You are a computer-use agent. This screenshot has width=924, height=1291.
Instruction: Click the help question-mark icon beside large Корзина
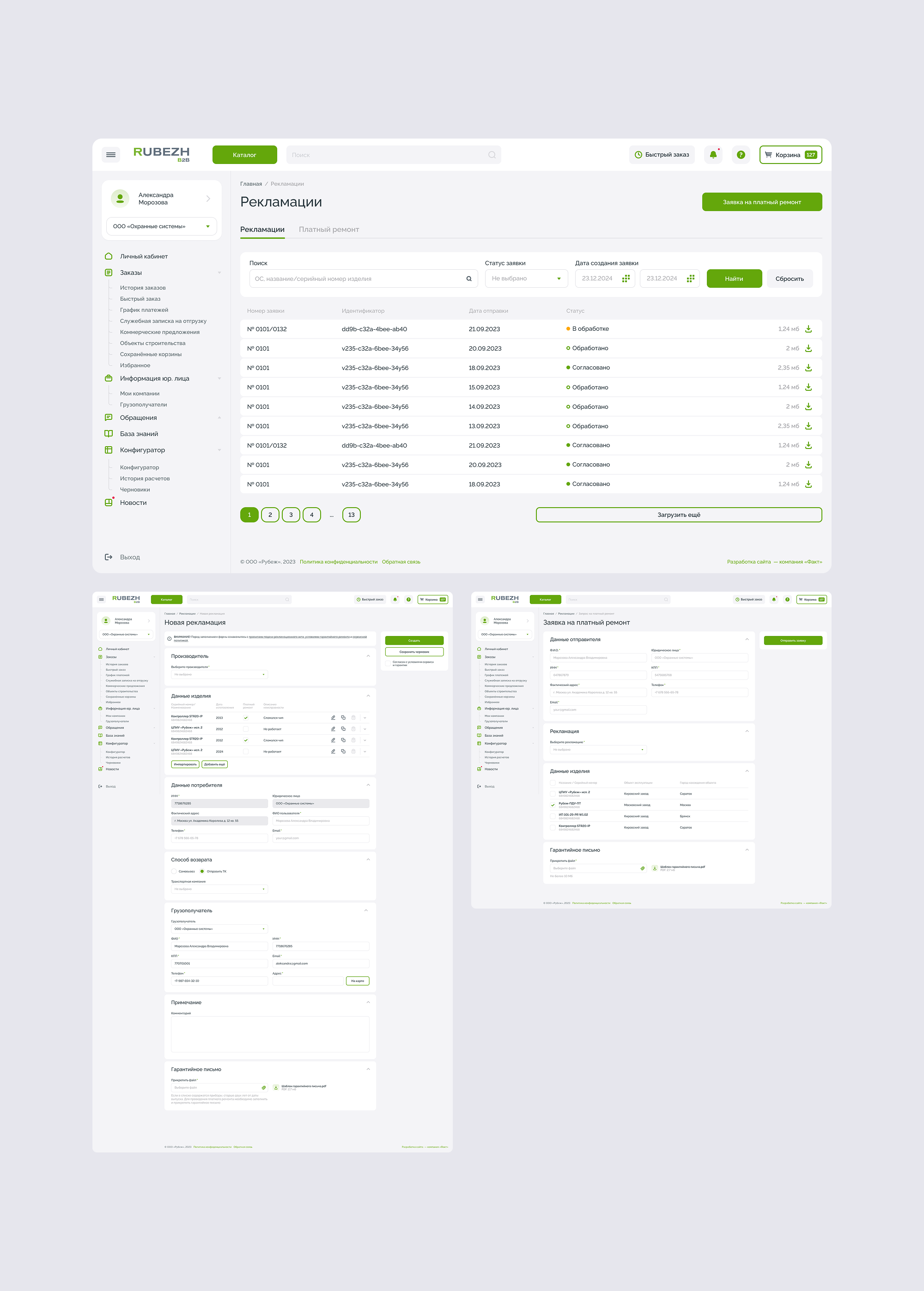tap(740, 155)
